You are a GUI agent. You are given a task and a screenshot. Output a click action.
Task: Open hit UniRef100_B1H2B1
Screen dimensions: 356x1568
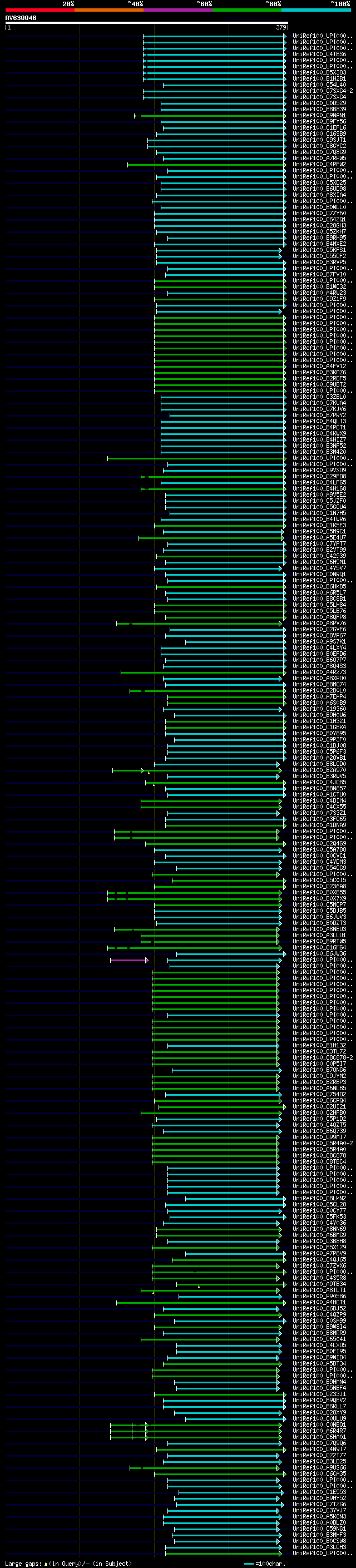[x=319, y=78]
